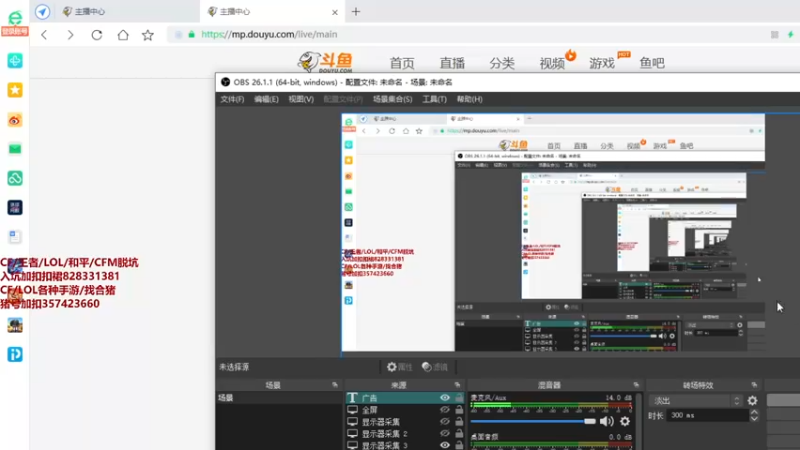Viewport: 800px width, 450px height.
Task: Toggle visibility of 全屏 source
Action: click(445, 410)
